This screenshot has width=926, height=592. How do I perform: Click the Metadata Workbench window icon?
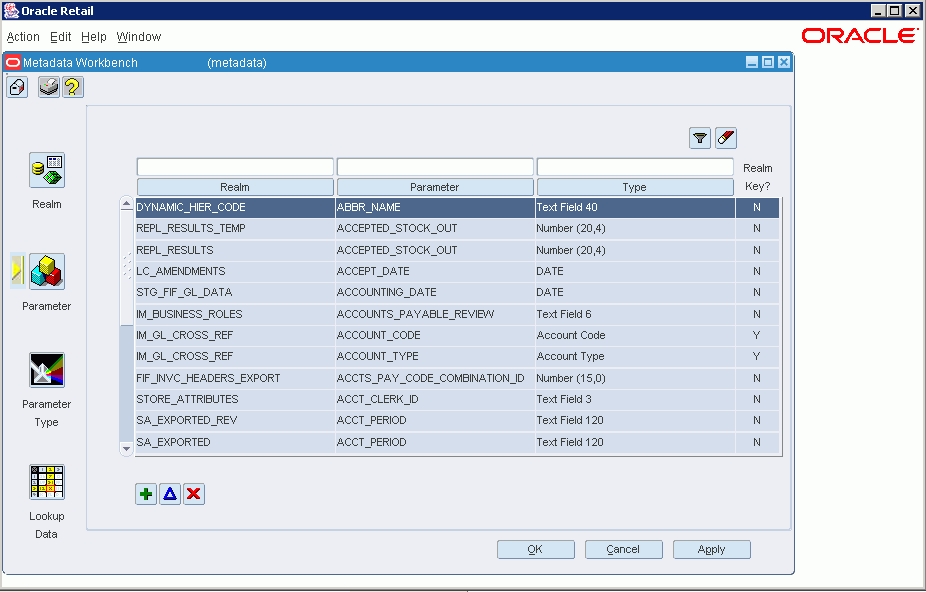13,63
